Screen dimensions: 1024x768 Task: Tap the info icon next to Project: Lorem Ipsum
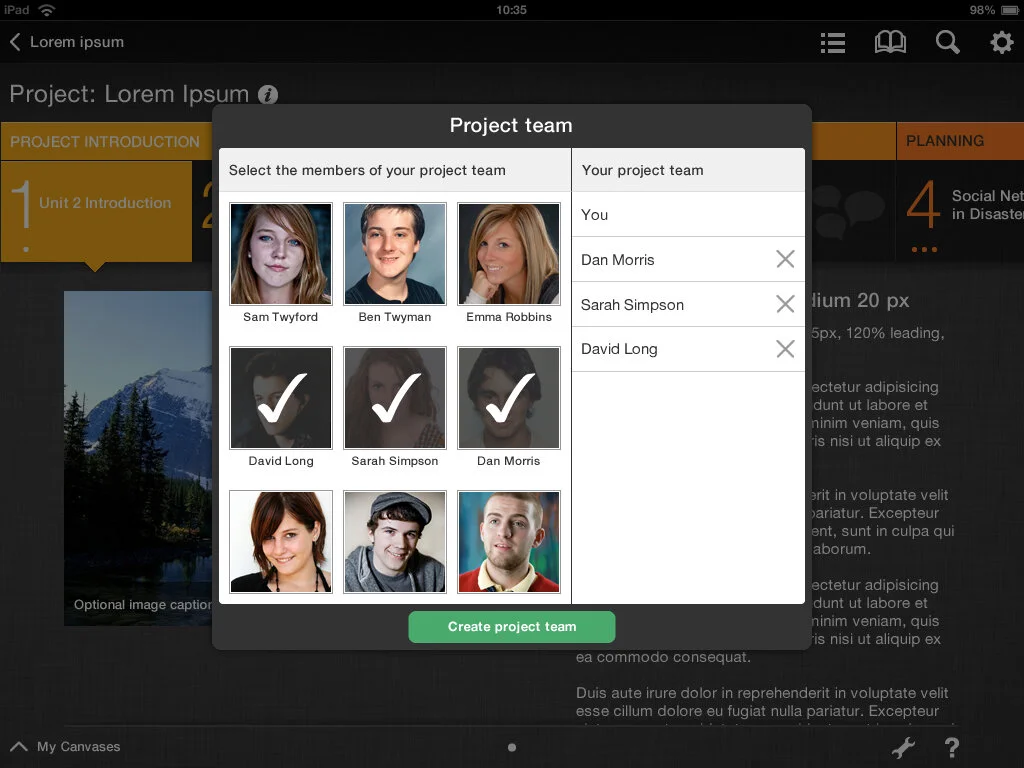coord(266,94)
